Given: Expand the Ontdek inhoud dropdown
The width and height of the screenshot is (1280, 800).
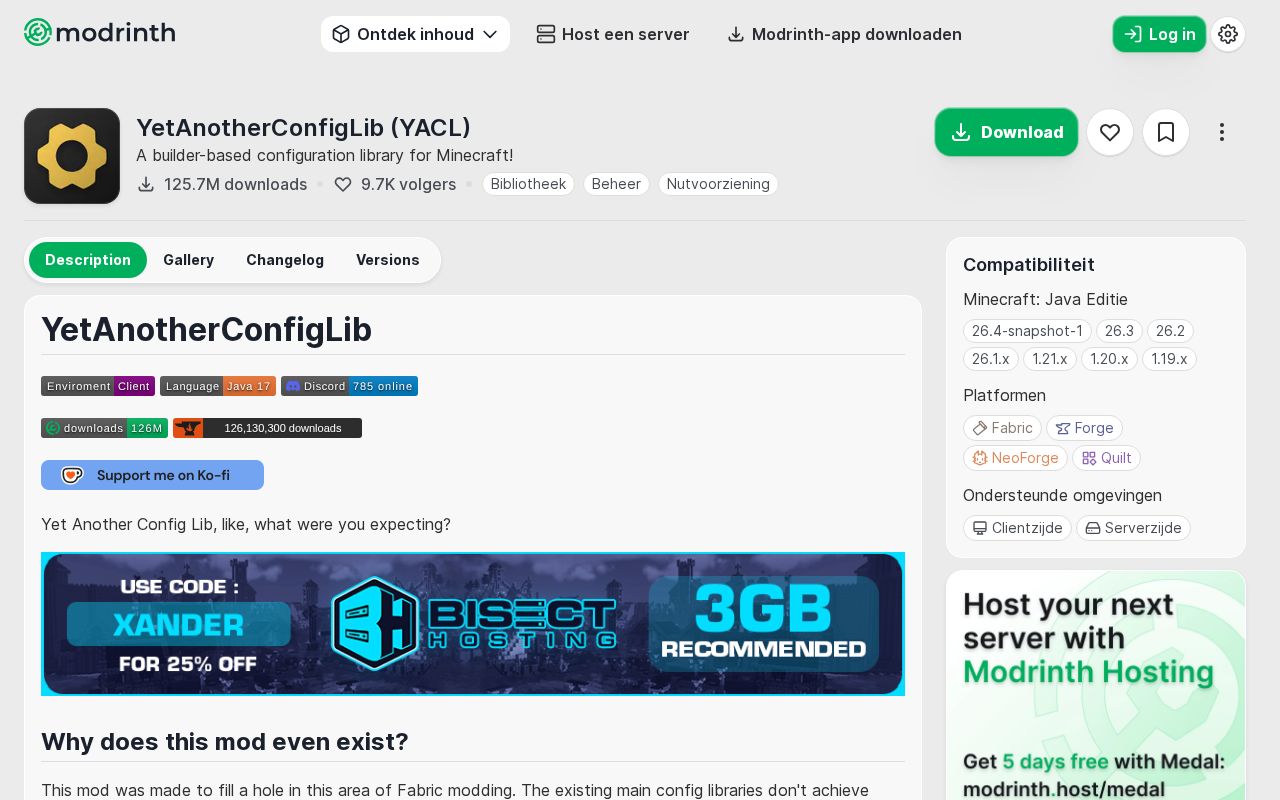Looking at the screenshot, I should point(415,34).
